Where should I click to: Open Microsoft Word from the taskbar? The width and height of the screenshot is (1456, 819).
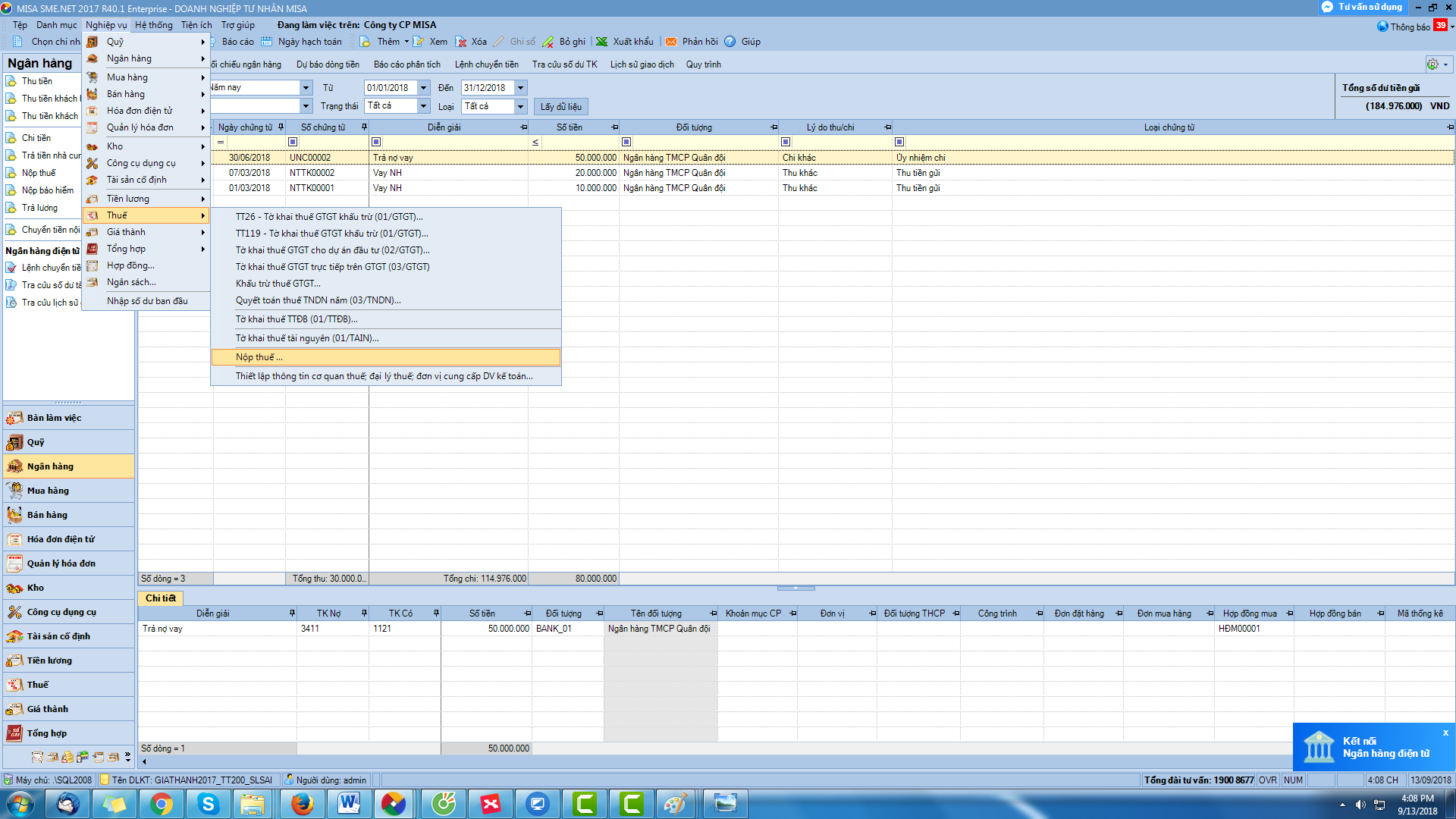349,804
